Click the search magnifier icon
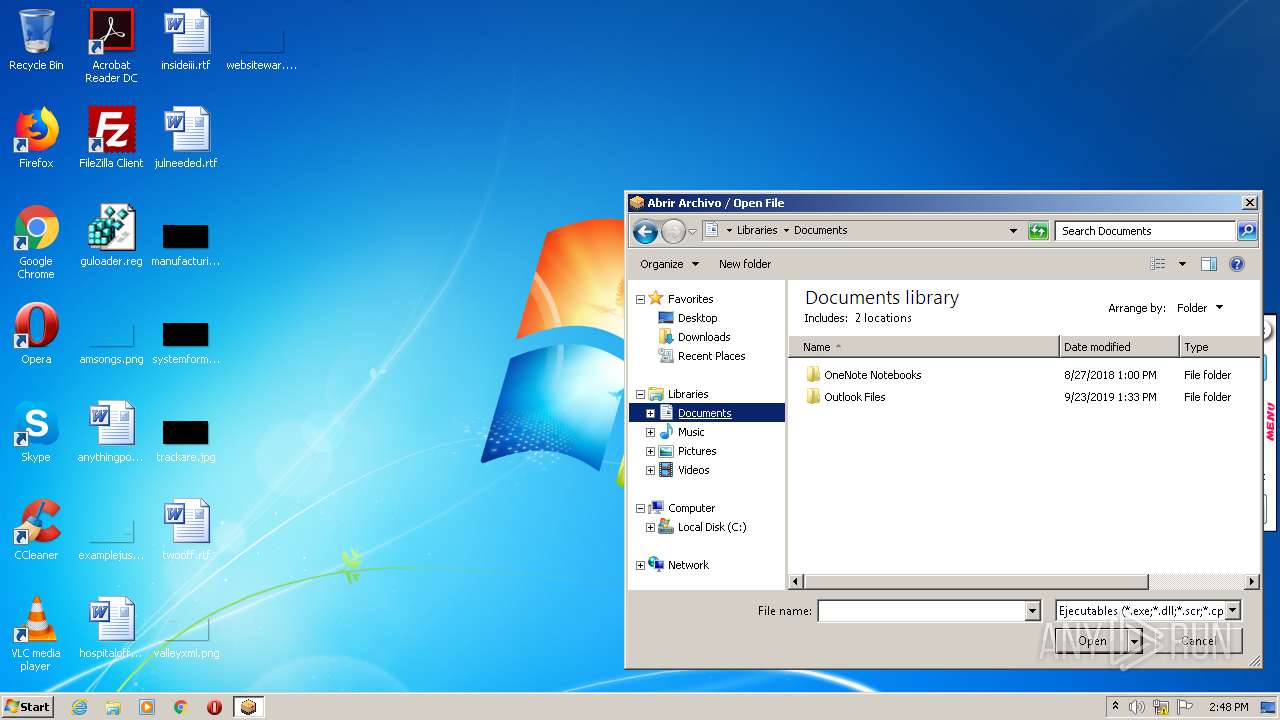Viewport: 1280px width, 720px height. [1246, 231]
